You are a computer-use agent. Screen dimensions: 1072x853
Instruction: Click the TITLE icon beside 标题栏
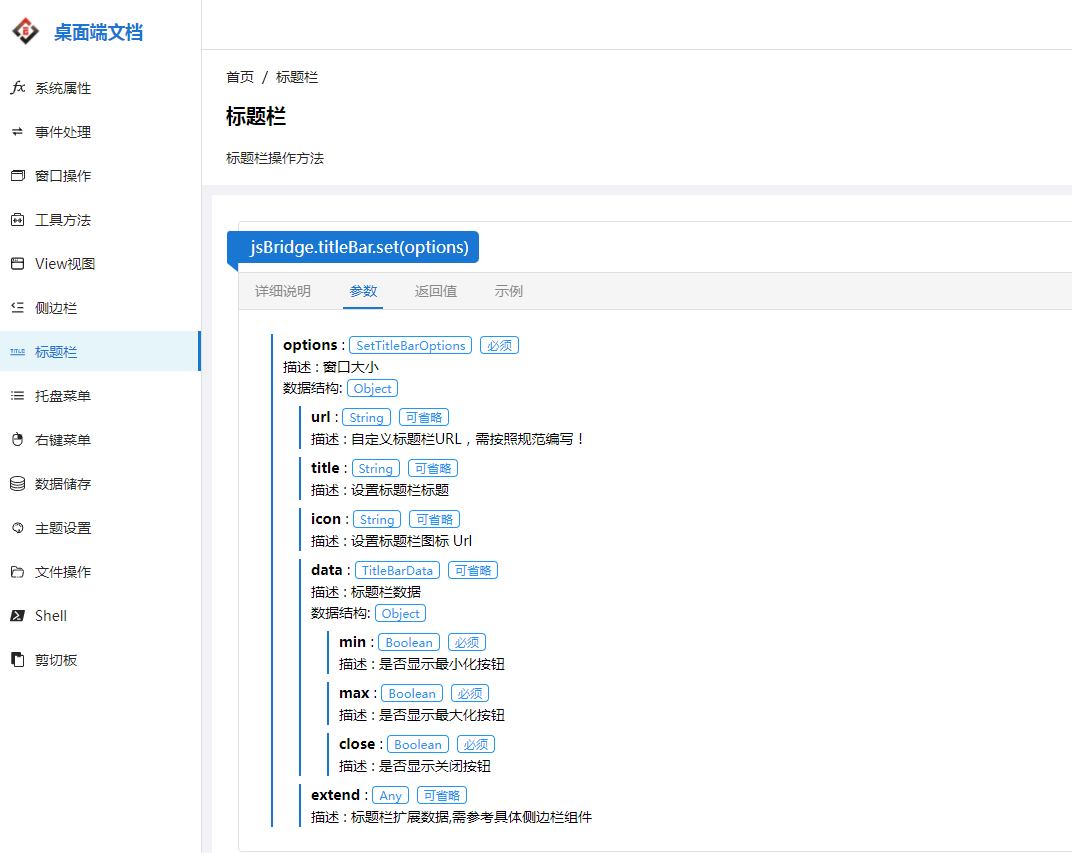point(18,351)
